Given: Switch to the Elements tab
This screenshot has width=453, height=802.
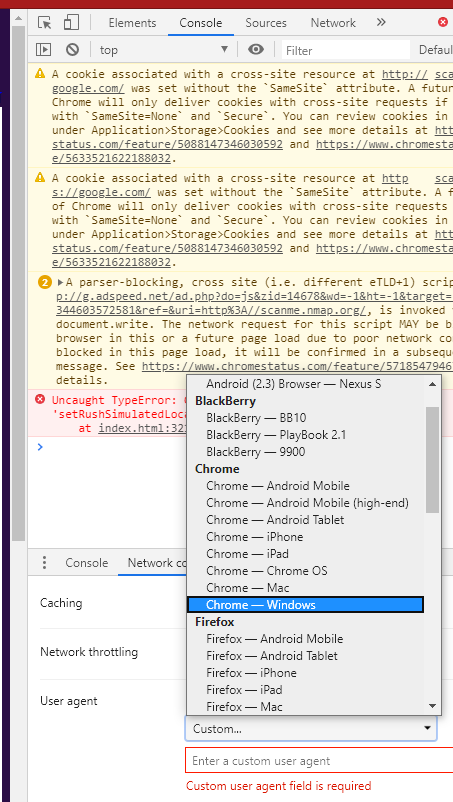Looking at the screenshot, I should (132, 23).
